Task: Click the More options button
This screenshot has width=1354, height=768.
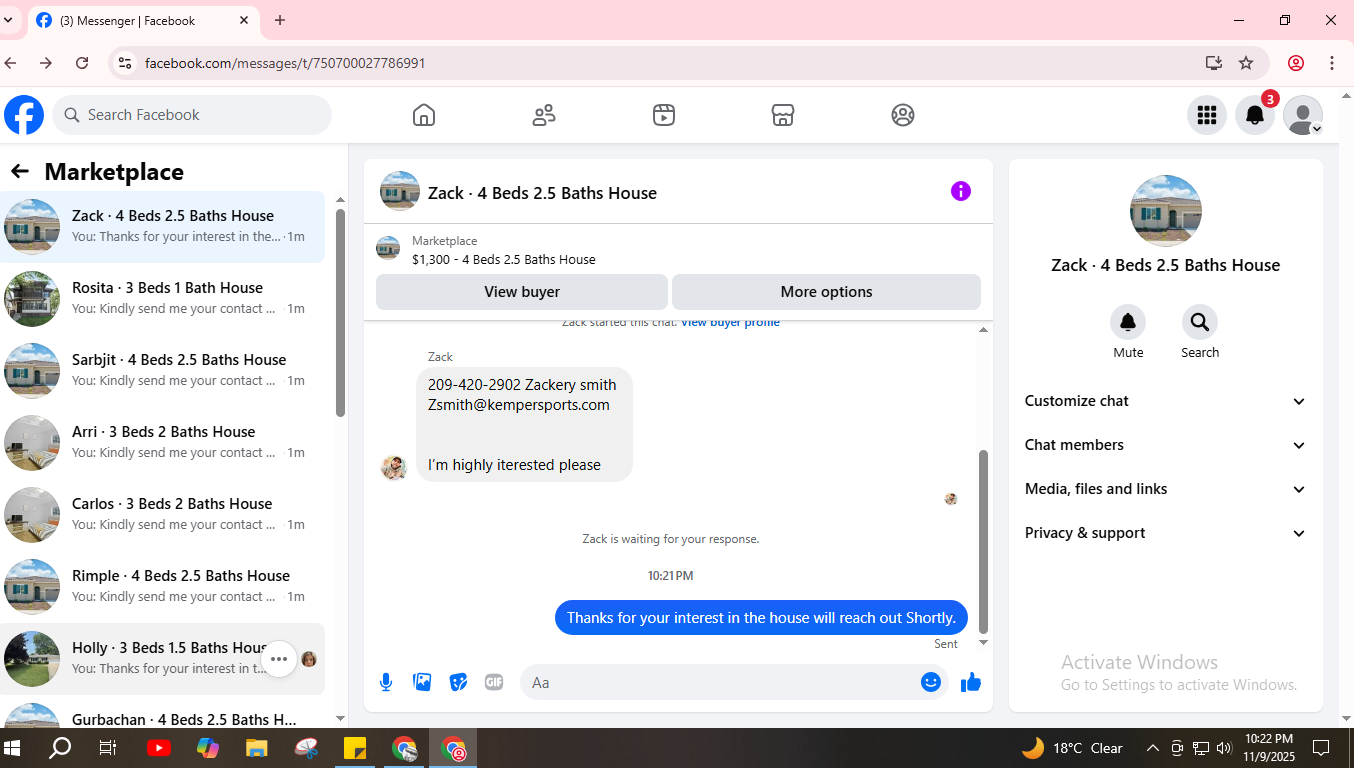Action: [826, 292]
